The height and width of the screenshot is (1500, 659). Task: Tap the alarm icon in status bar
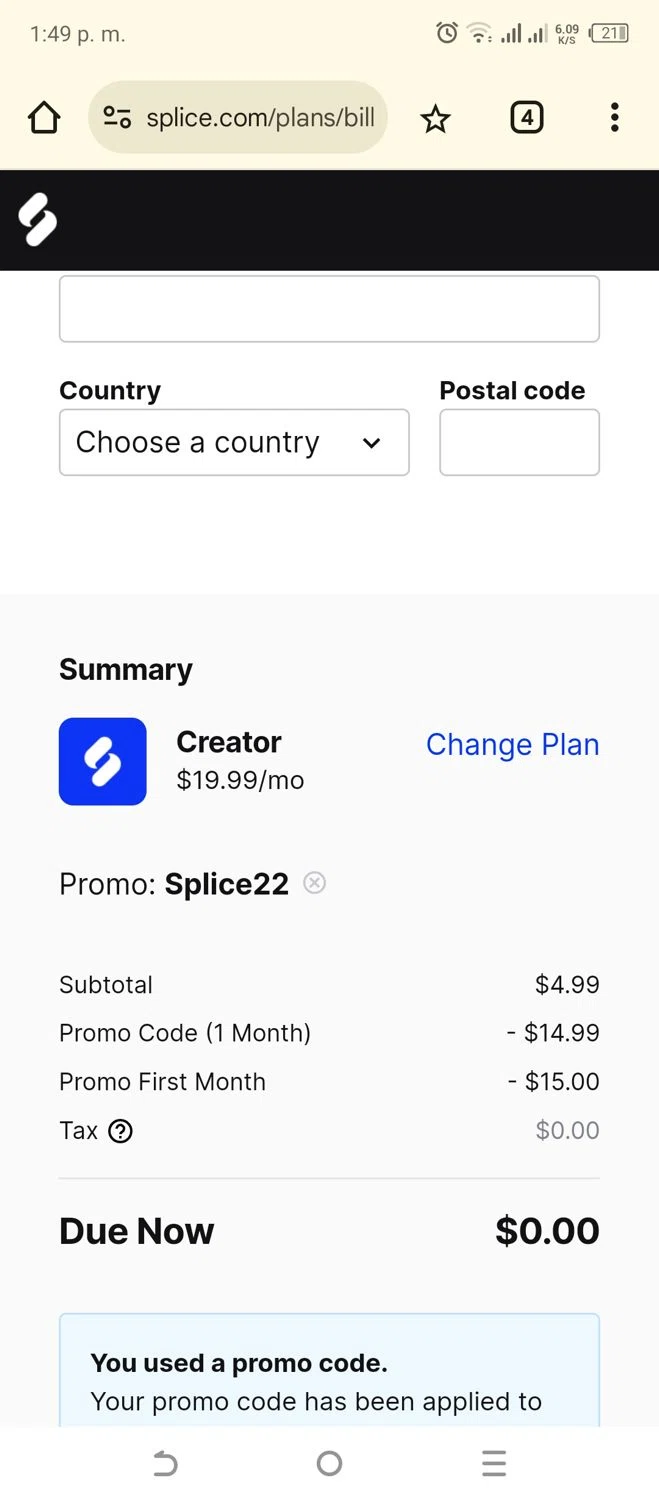[x=447, y=33]
